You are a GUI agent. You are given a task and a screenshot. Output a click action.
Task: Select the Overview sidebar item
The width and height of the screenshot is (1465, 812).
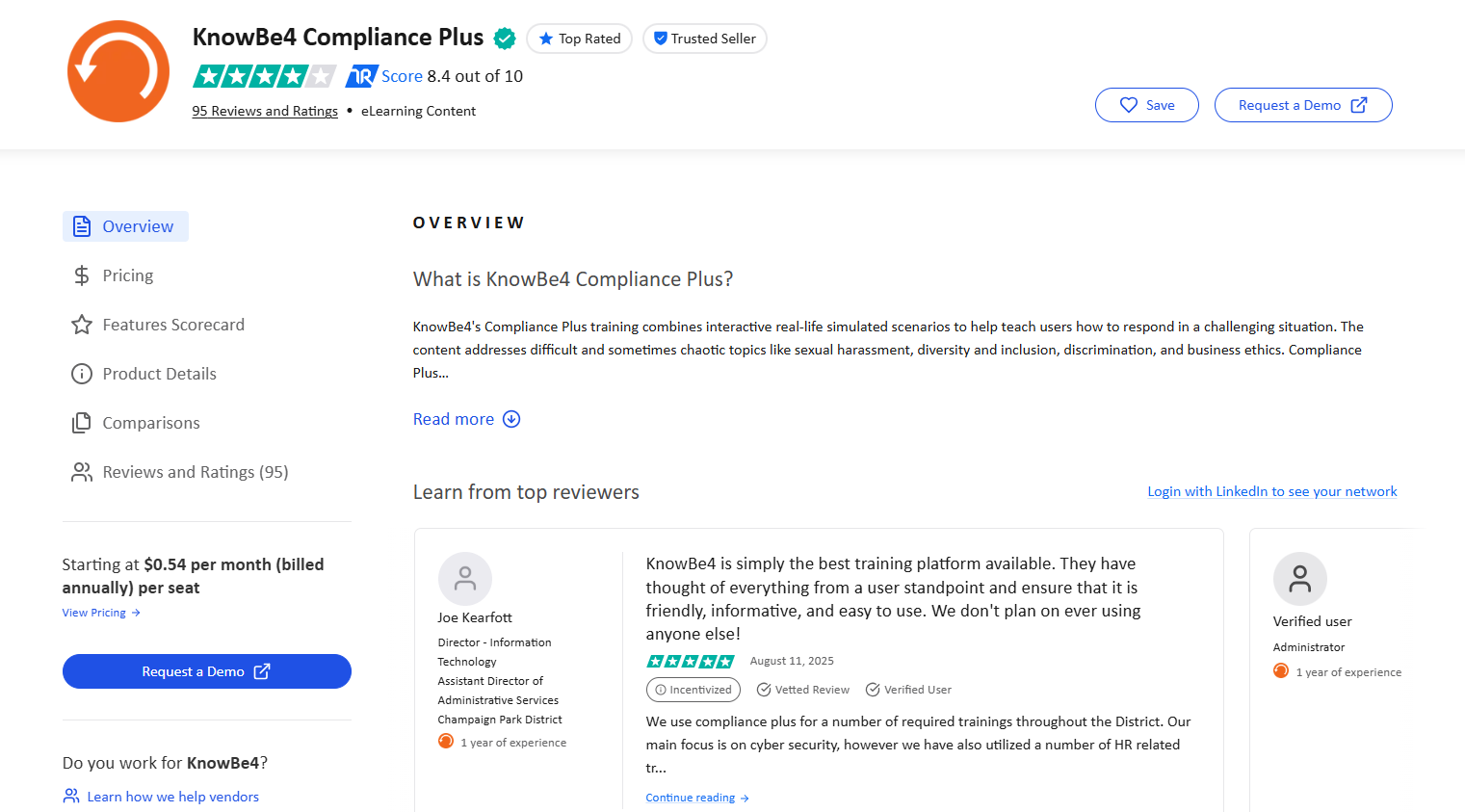[x=125, y=226]
